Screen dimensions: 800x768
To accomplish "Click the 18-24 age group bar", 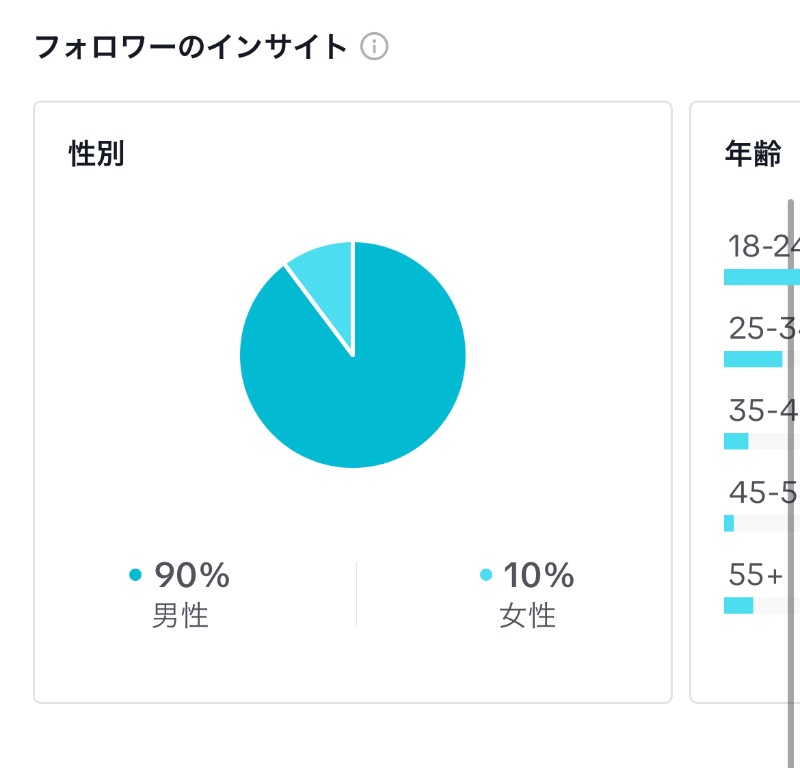I will tap(762, 277).
